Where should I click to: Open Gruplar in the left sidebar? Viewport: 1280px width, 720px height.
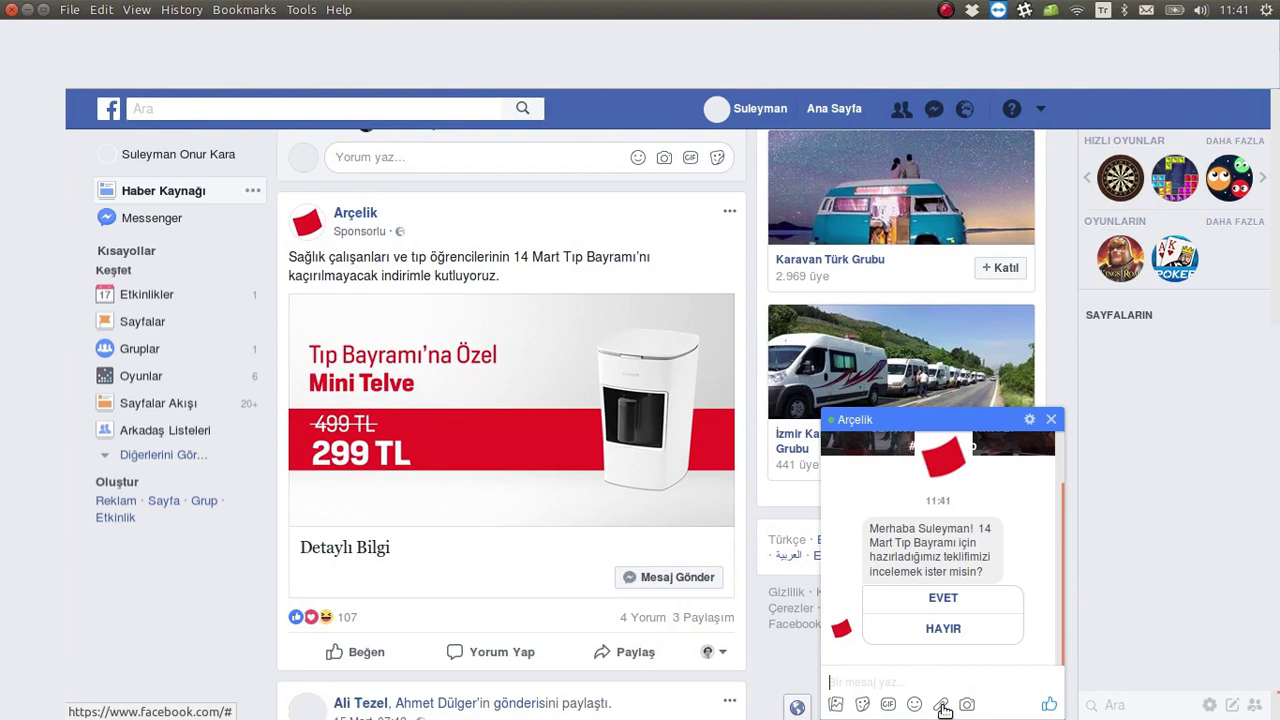coord(139,349)
